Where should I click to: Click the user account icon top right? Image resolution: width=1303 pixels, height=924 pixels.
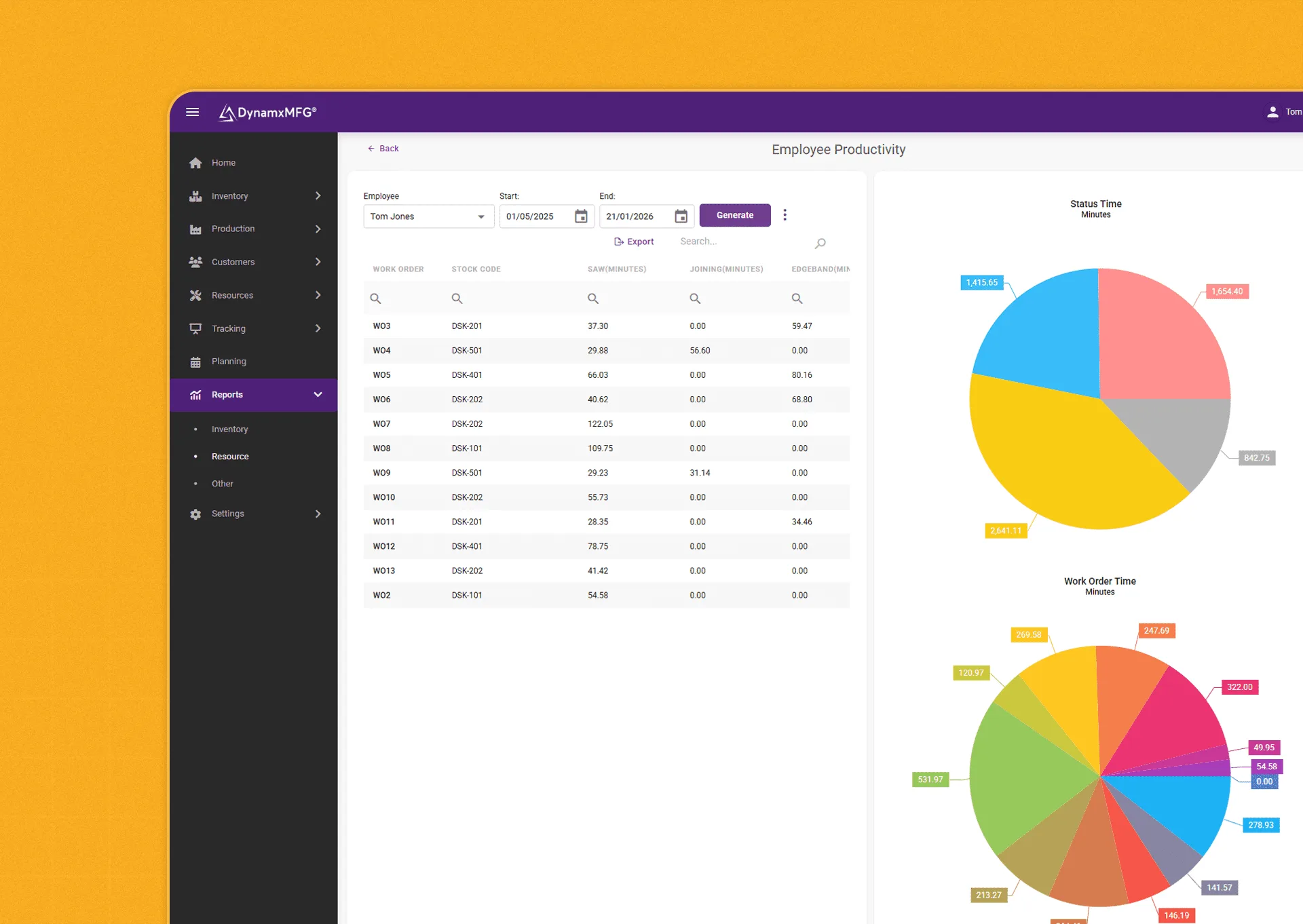pos(1273,111)
